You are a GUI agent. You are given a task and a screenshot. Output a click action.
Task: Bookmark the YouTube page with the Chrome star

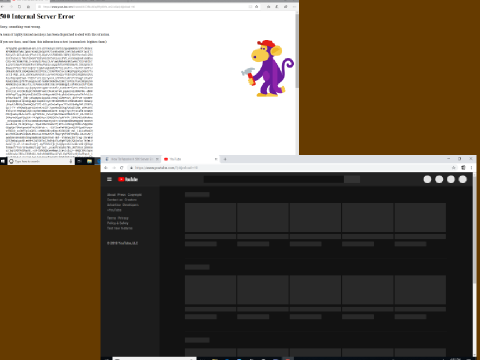454,168
